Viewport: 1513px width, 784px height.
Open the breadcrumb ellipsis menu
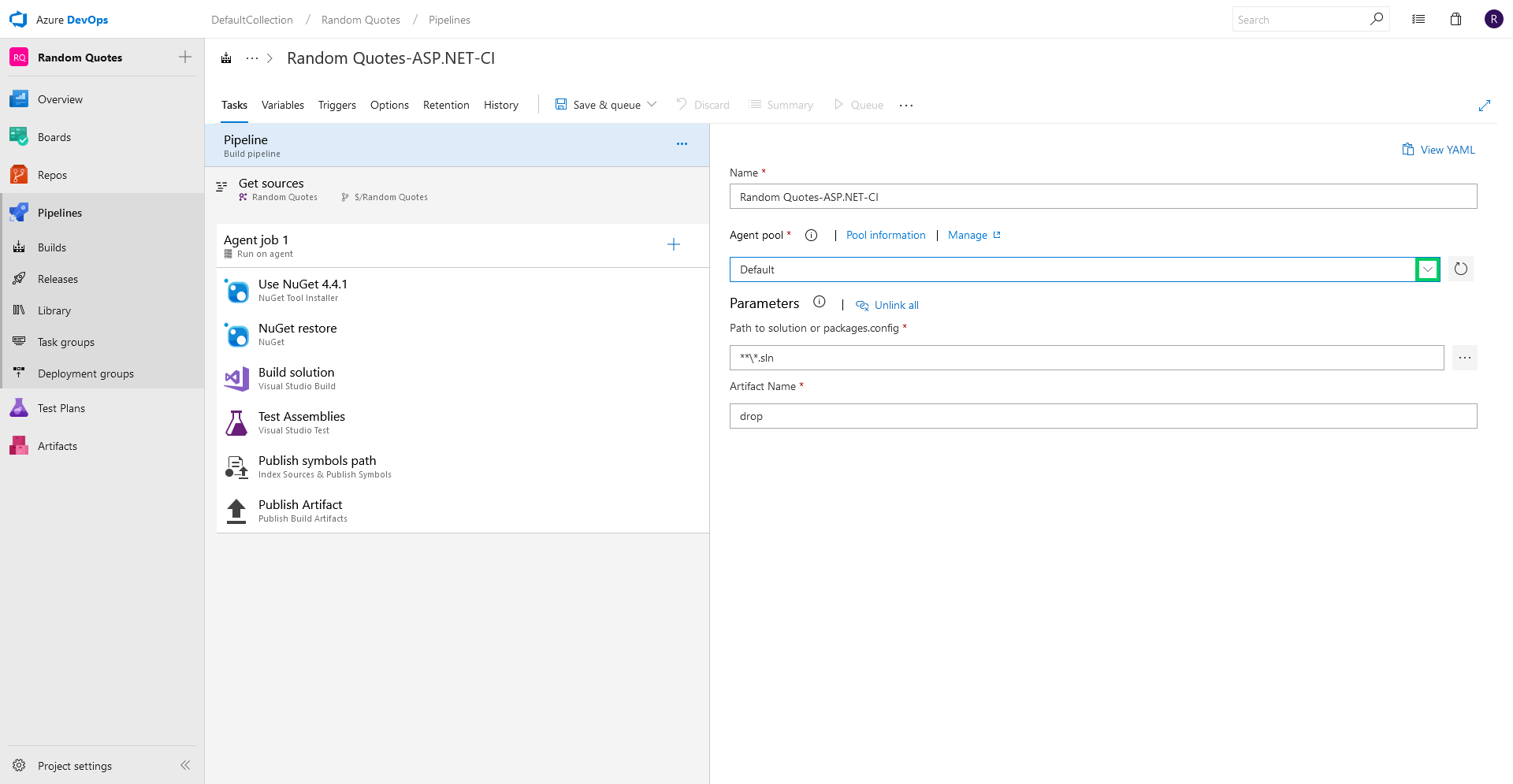[x=252, y=58]
